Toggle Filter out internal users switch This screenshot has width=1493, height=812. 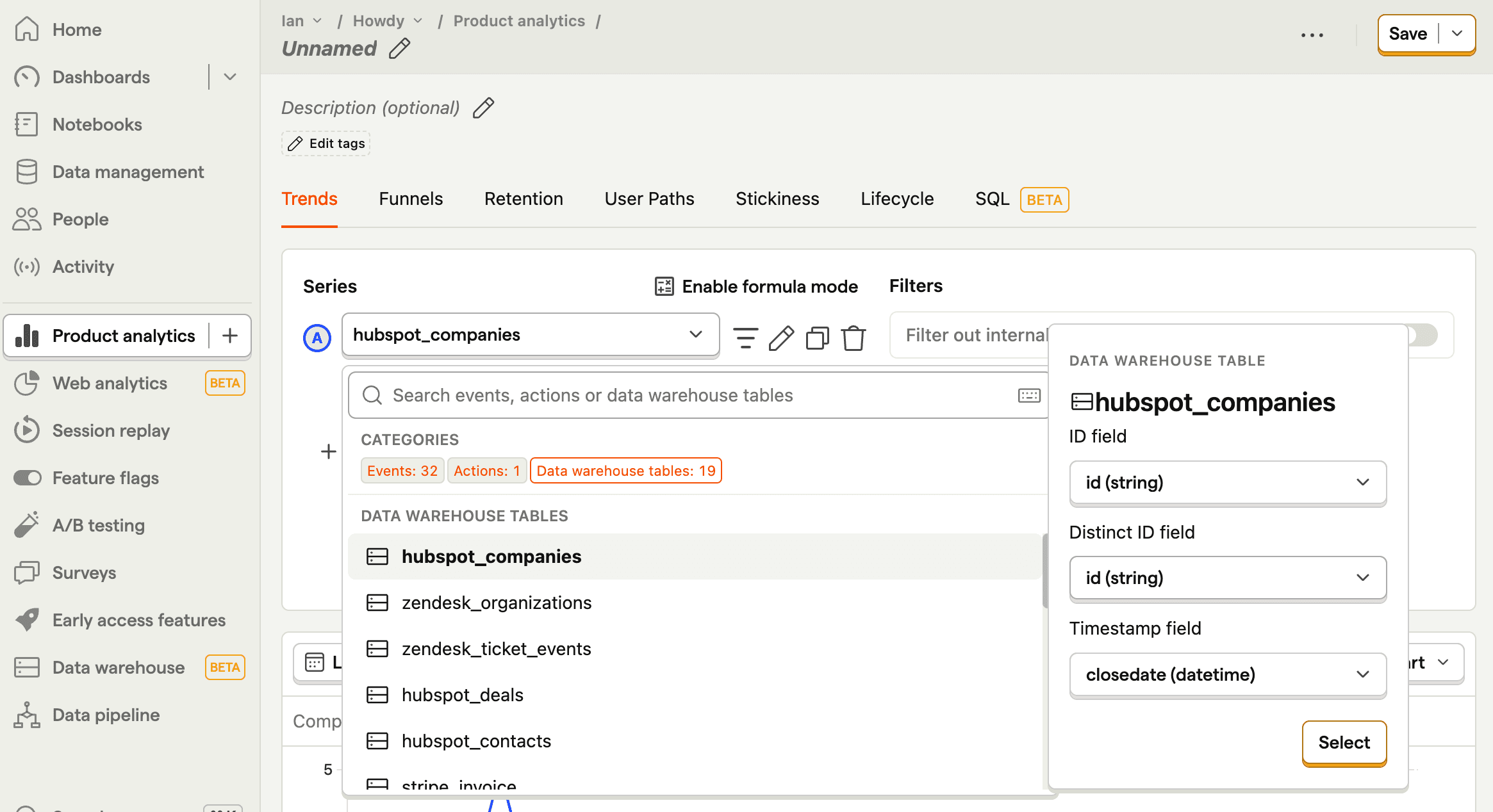(1423, 335)
